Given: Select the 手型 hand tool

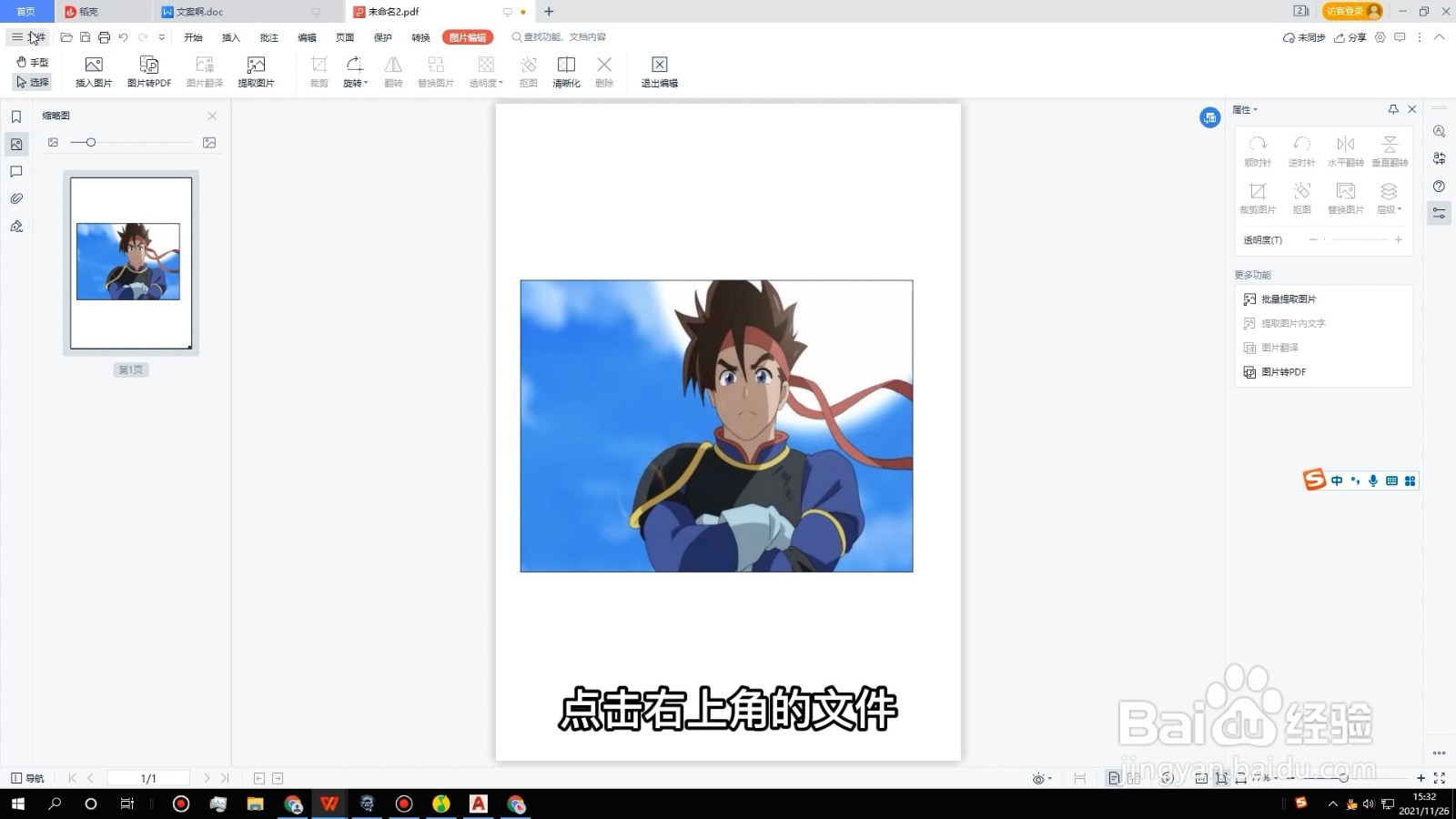Looking at the screenshot, I should (x=33, y=62).
